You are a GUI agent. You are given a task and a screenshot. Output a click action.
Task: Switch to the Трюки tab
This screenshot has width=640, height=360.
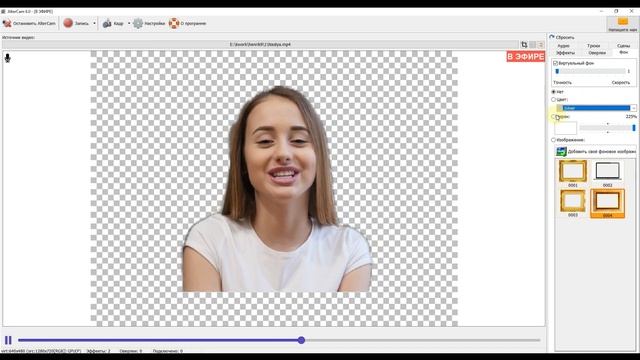click(593, 46)
